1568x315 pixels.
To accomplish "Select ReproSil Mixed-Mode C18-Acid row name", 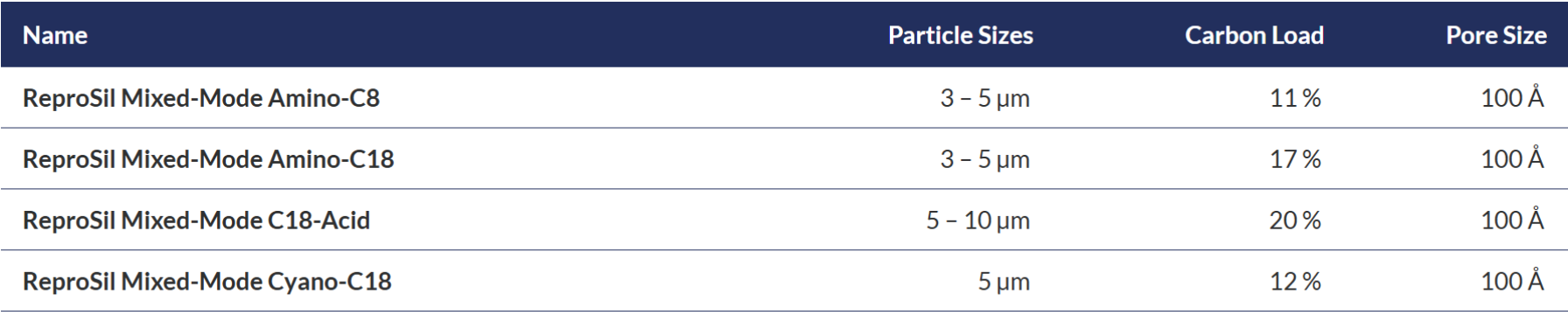I will [196, 220].
